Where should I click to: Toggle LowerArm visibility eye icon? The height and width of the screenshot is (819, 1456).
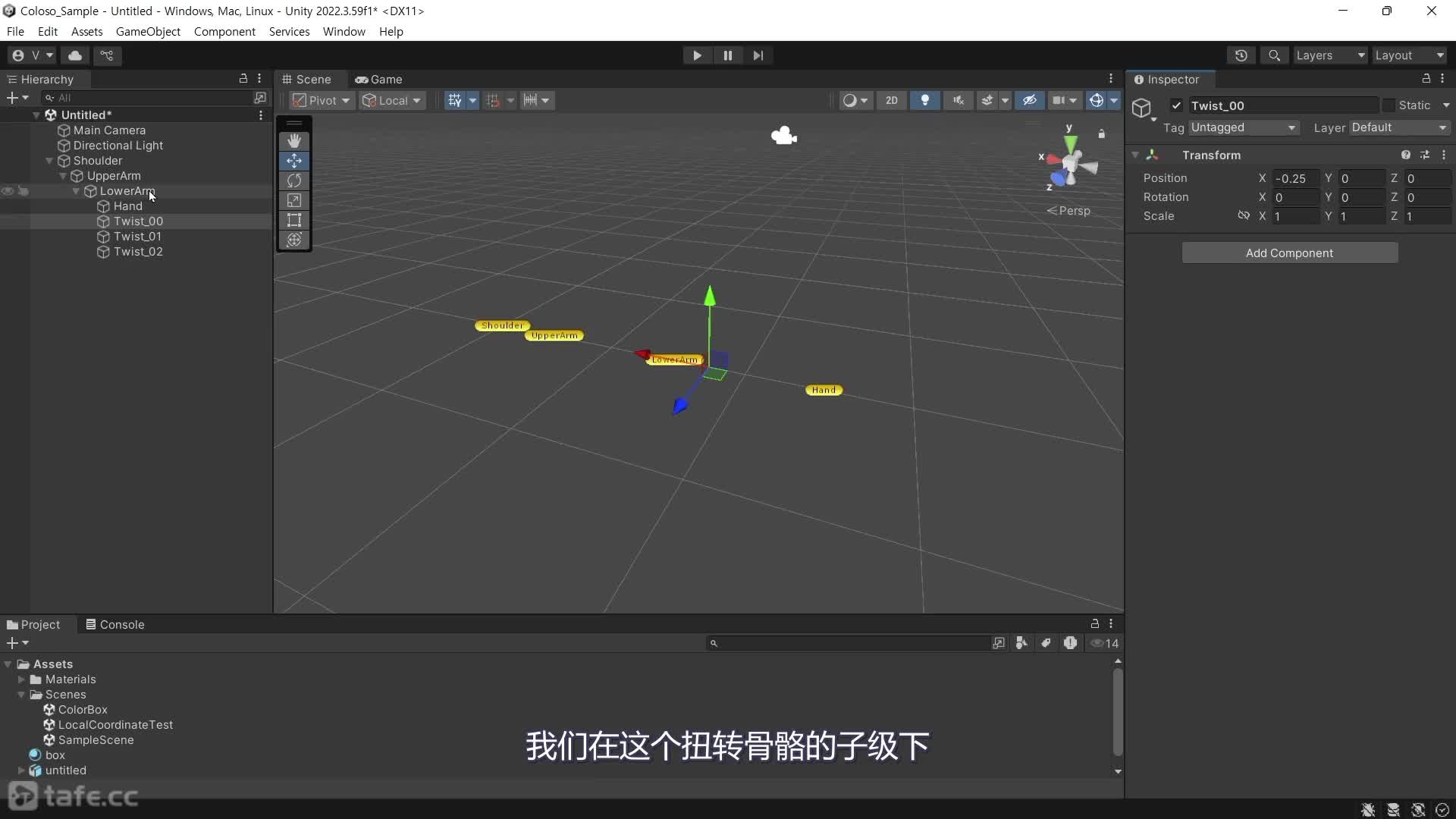pyautogui.click(x=8, y=191)
